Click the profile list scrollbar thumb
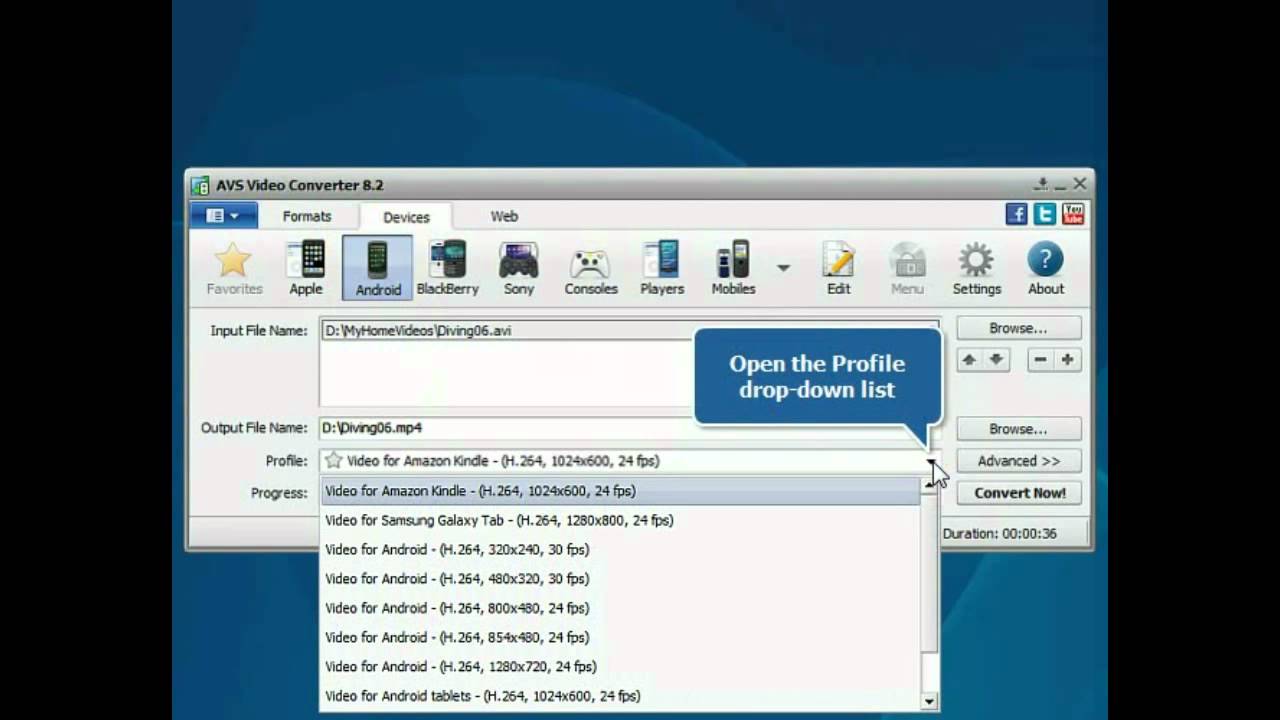 click(x=930, y=574)
